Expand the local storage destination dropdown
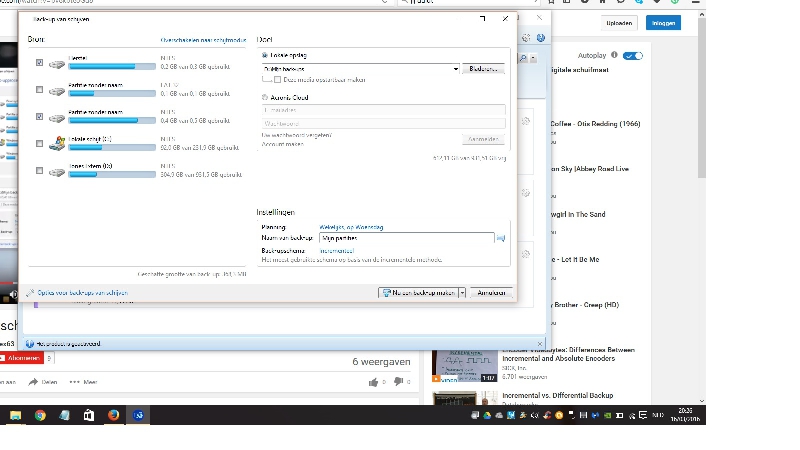Screen dimensions: 800x450 coord(455,69)
